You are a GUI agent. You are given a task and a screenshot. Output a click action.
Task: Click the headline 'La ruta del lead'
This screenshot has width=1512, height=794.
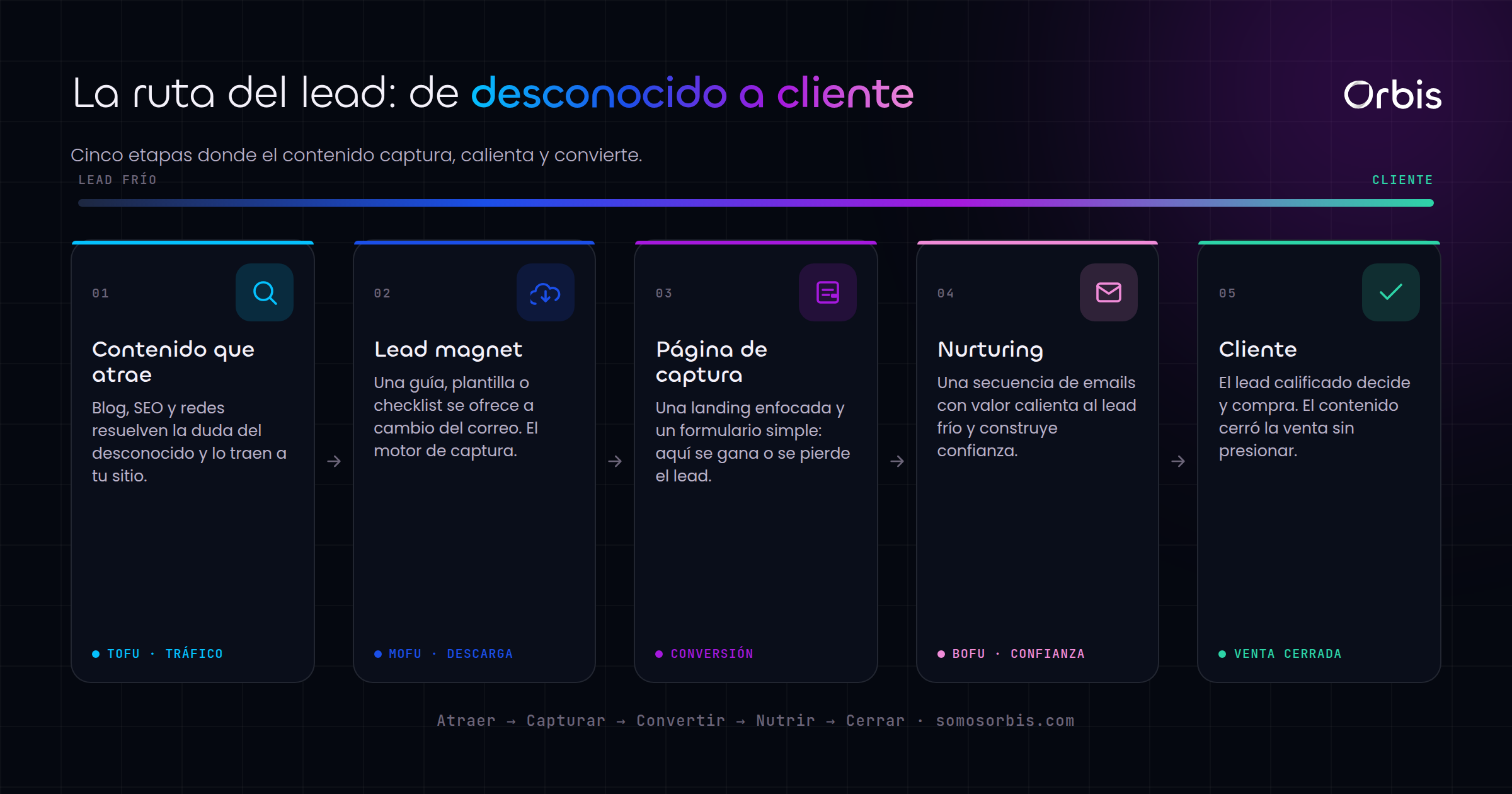pyautogui.click(x=234, y=93)
